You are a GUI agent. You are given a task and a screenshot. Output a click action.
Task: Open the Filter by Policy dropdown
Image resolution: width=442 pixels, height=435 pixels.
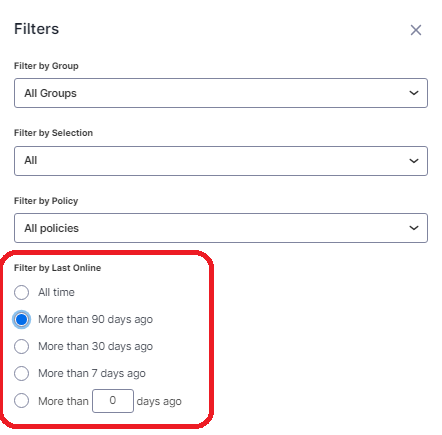click(x=221, y=228)
